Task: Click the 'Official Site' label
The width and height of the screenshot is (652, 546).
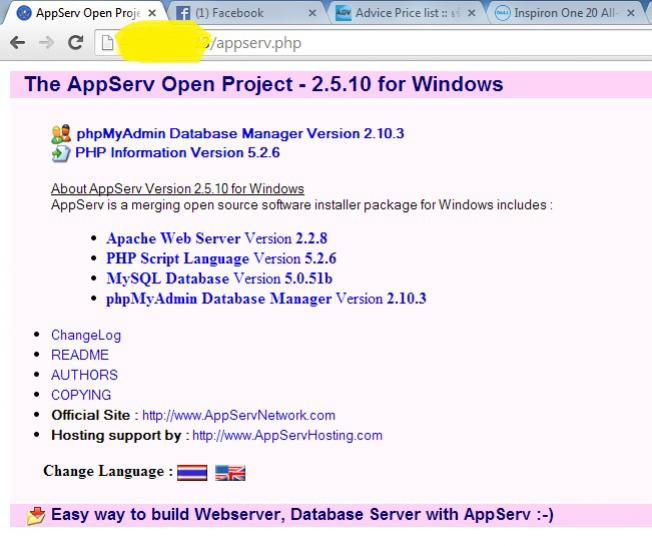Action: point(91,415)
